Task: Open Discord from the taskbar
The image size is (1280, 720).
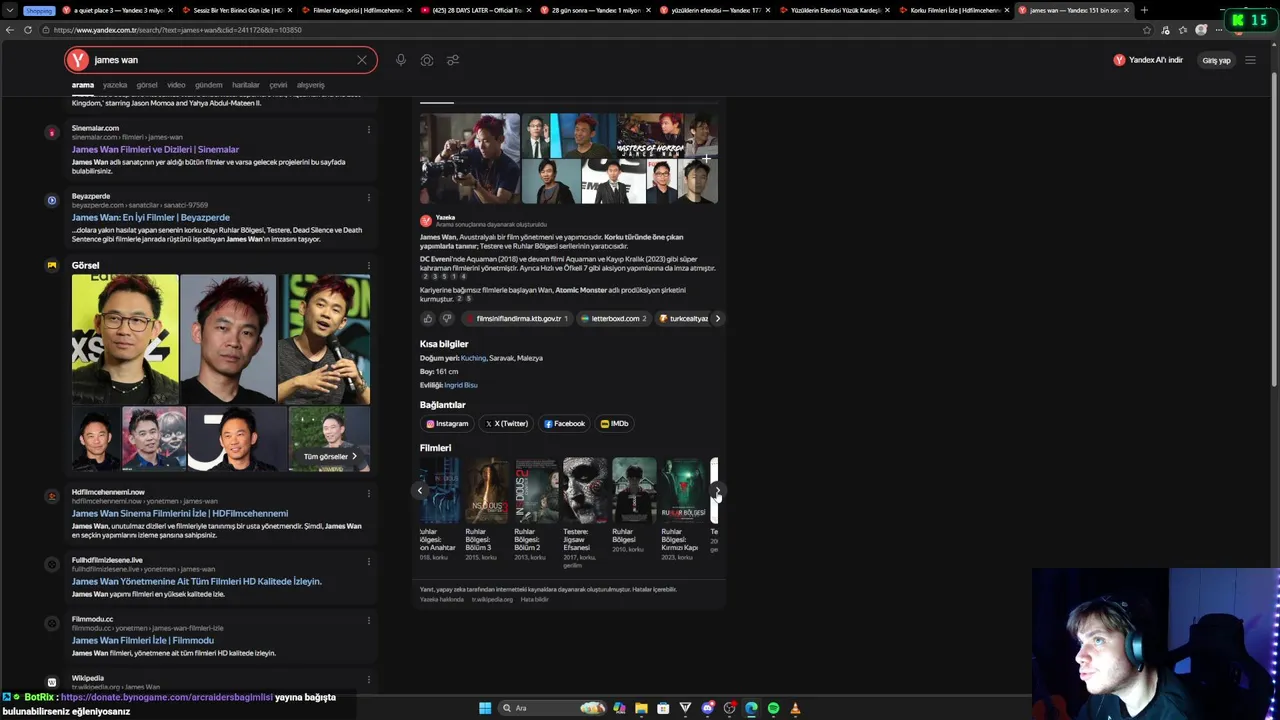Action: pos(708,708)
